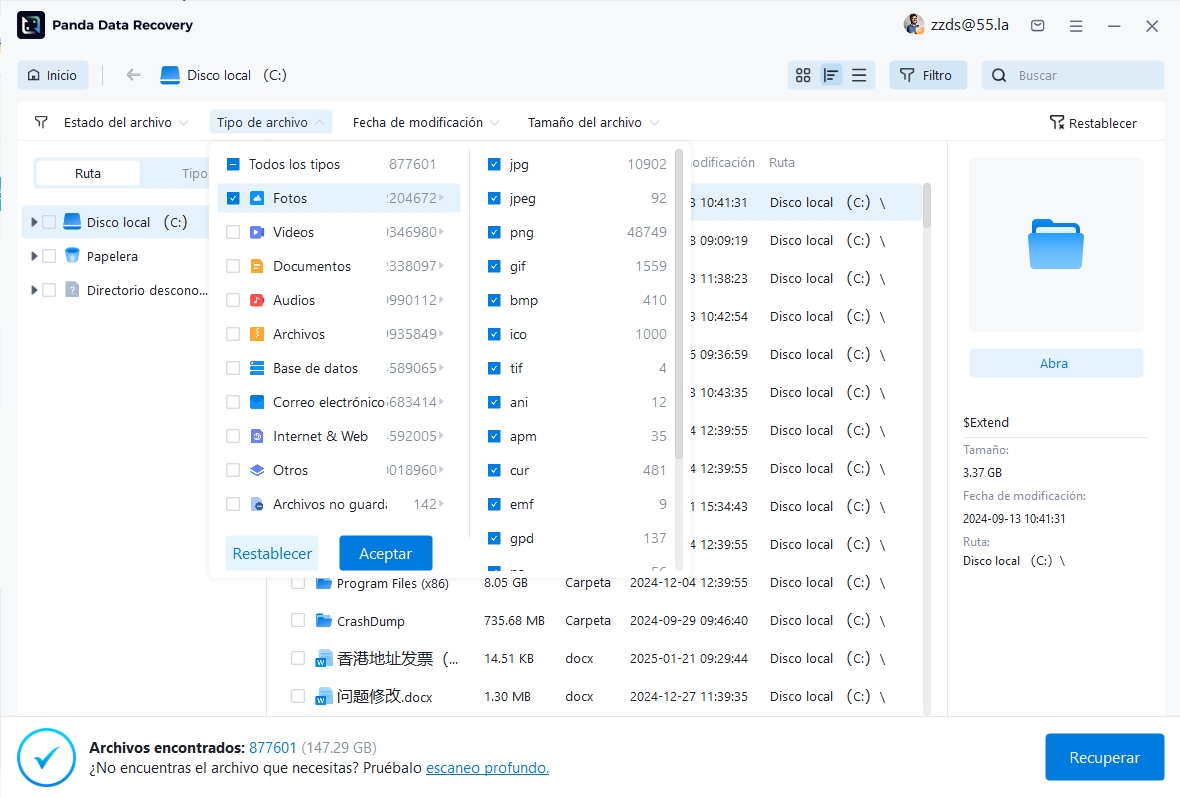Screen dimensions: 1180x798
Task: Open the hamburger main menu
Action: click(1076, 26)
